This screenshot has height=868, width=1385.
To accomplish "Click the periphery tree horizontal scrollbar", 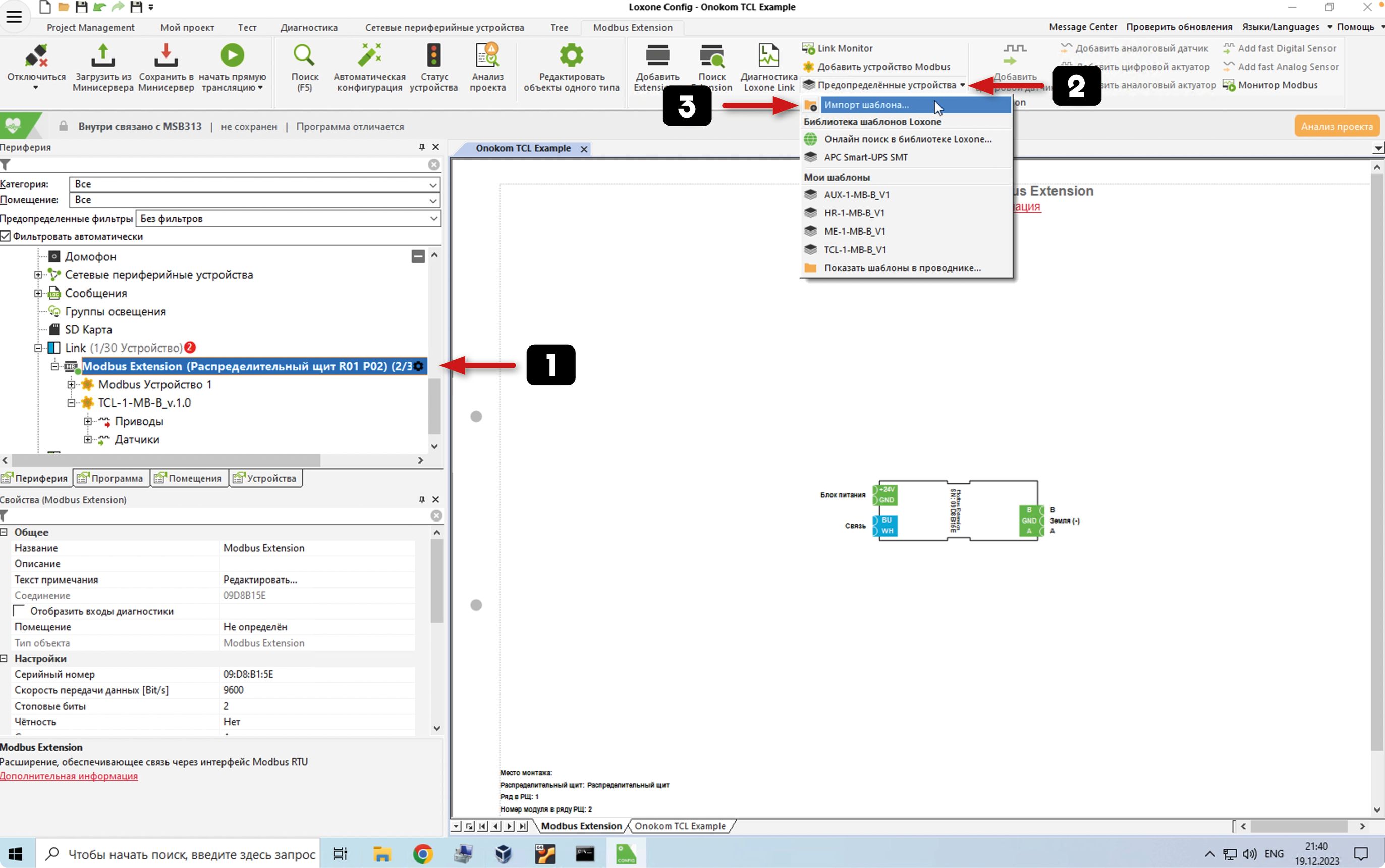I will click(167, 460).
